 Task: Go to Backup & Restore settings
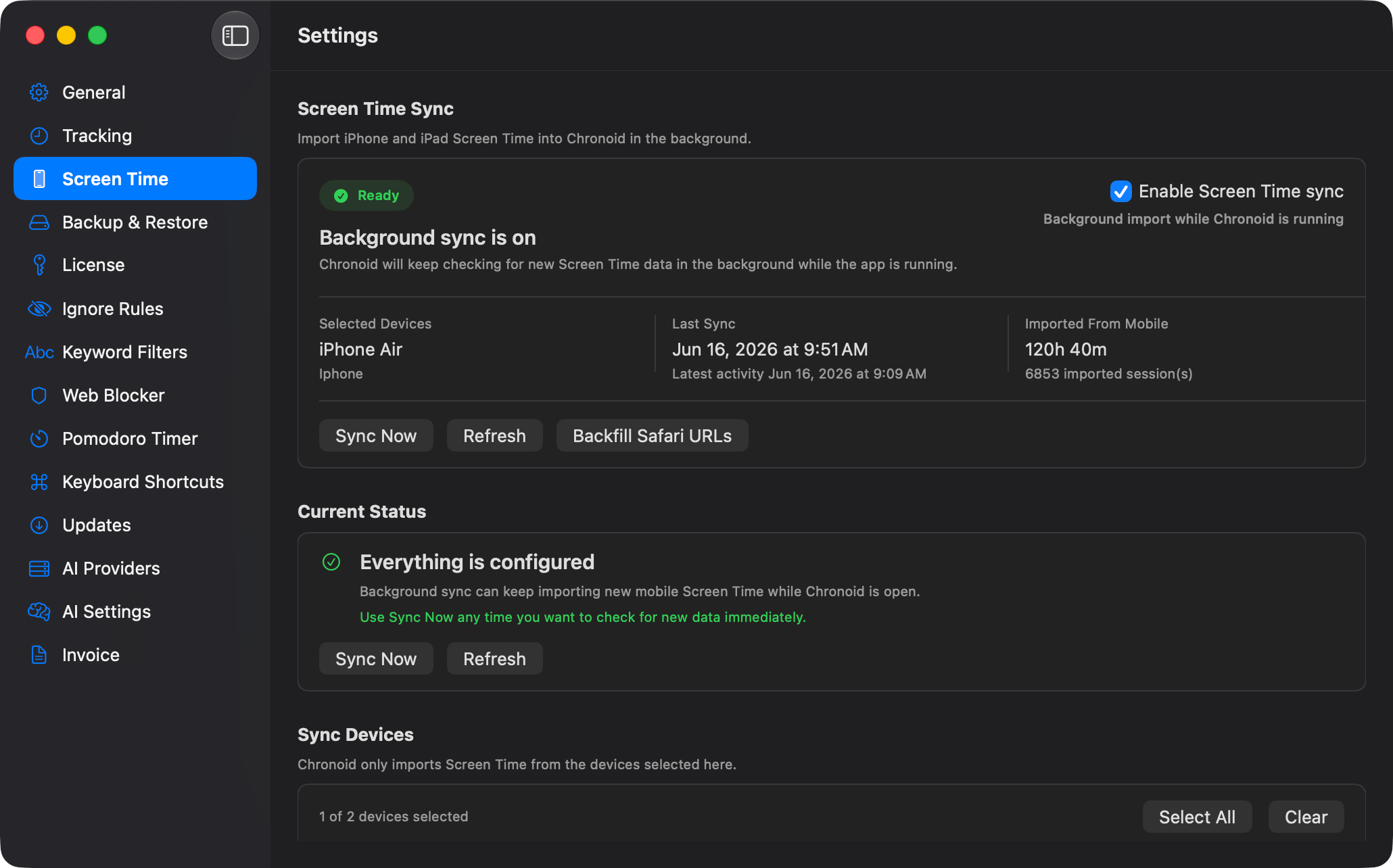135,222
